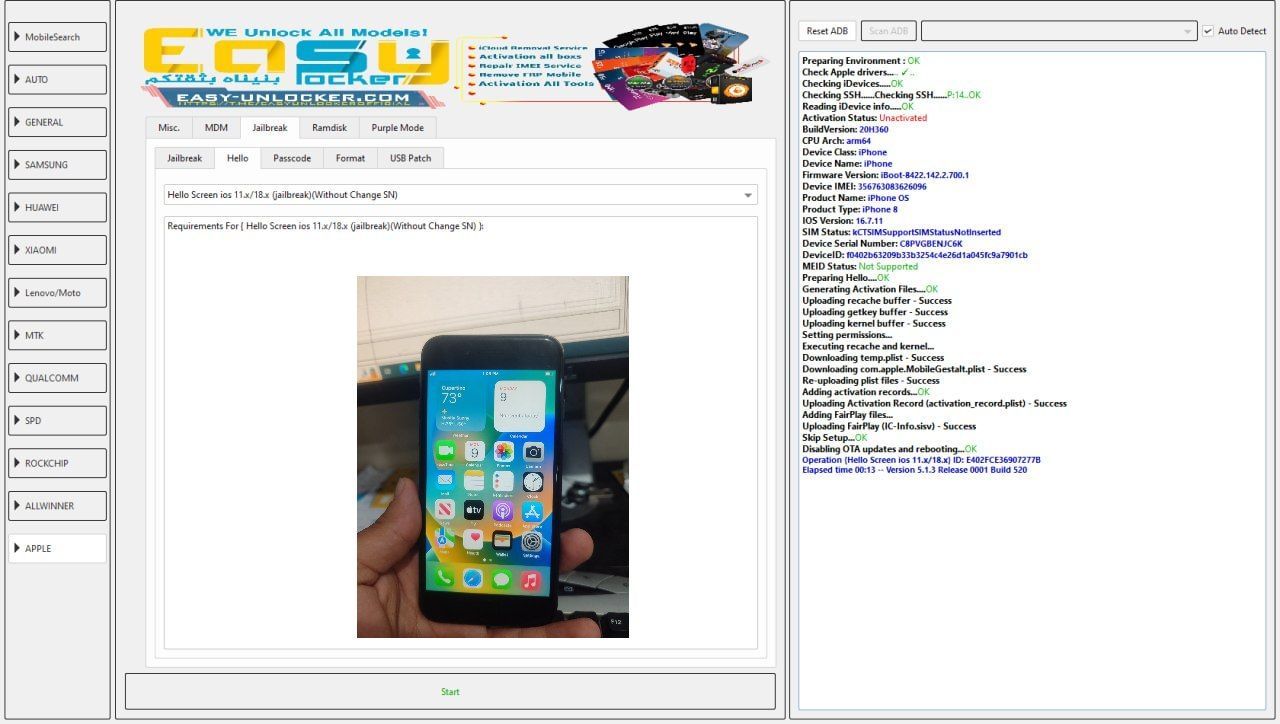1280x724 pixels.
Task: Click the 'Requirements For' heading text
Action: tap(325, 226)
